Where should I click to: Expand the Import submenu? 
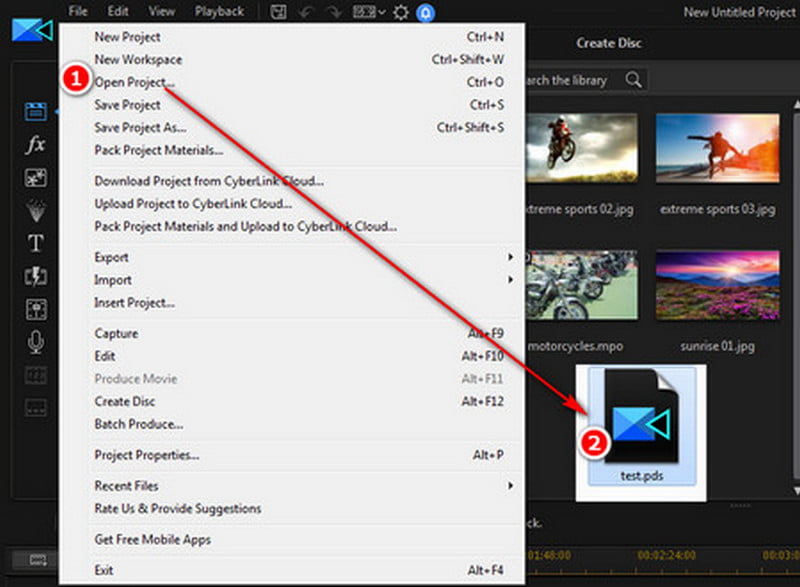[x=300, y=280]
